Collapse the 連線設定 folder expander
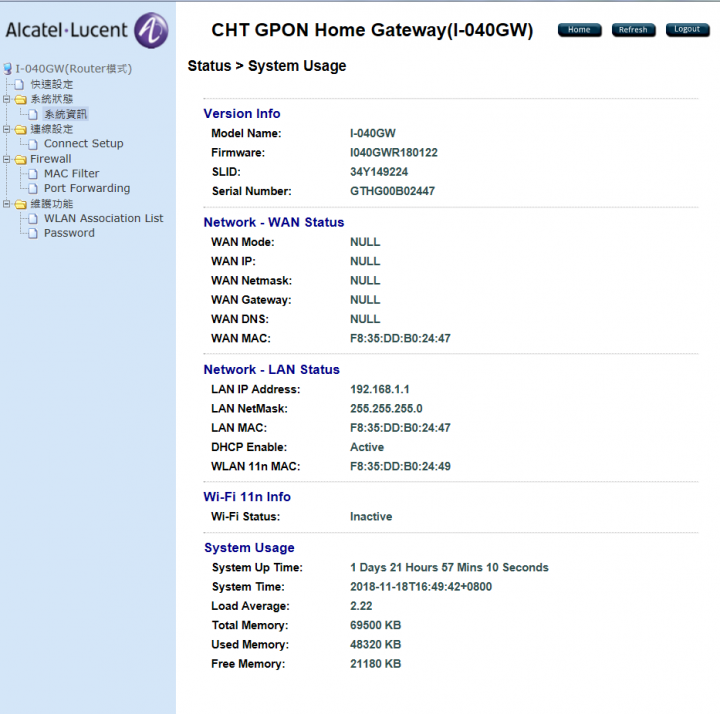Screen dimensions: 720x714 (6, 129)
